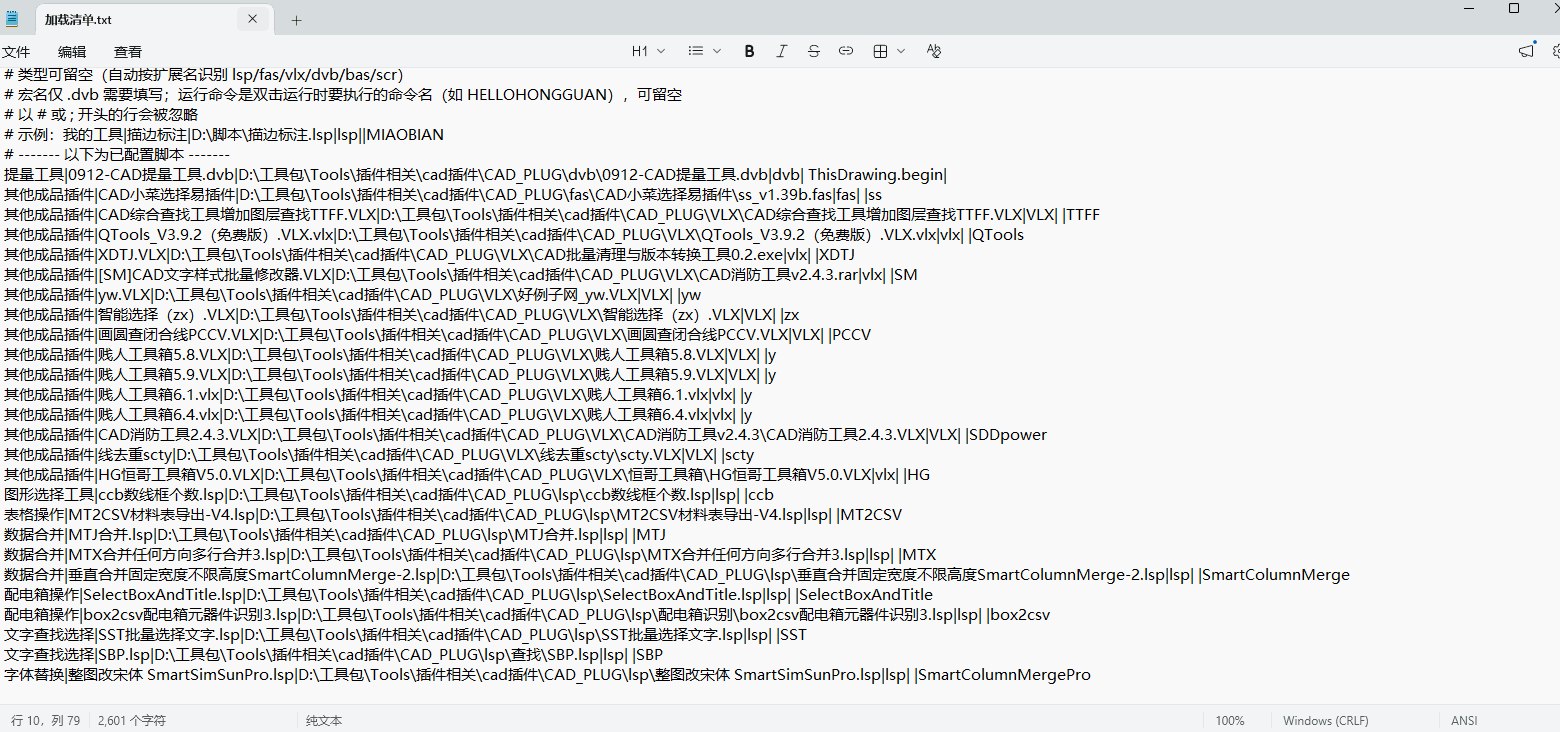Open the announcements megaphone icon
This screenshot has height=732, width=1560.
1526,51
